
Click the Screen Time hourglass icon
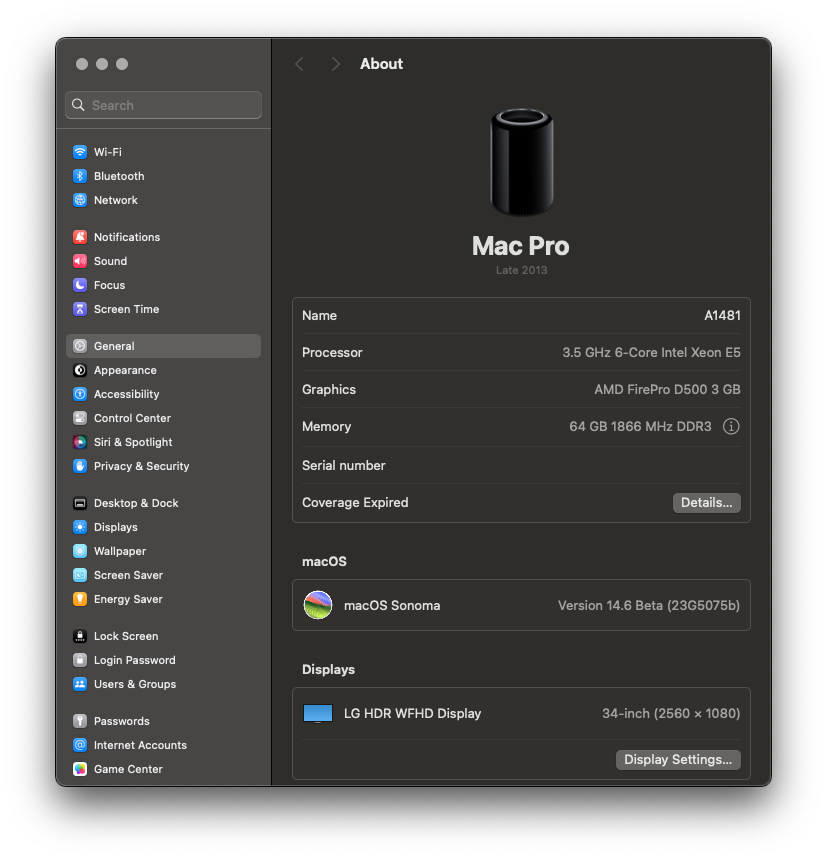pyautogui.click(x=80, y=309)
